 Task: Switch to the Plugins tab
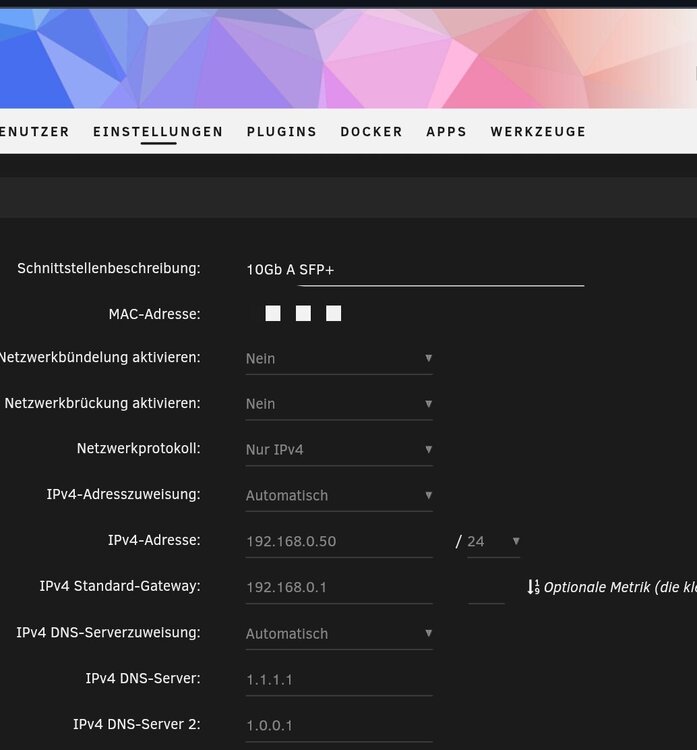tap(282, 132)
